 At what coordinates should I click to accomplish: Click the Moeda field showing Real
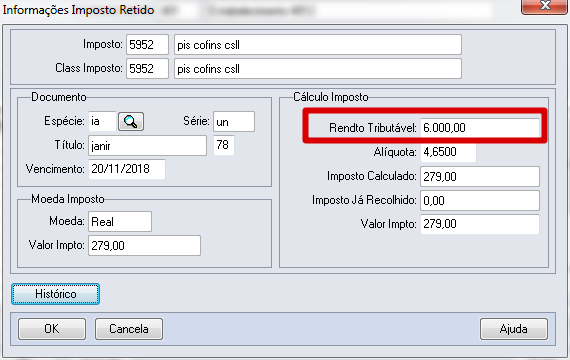point(120,221)
